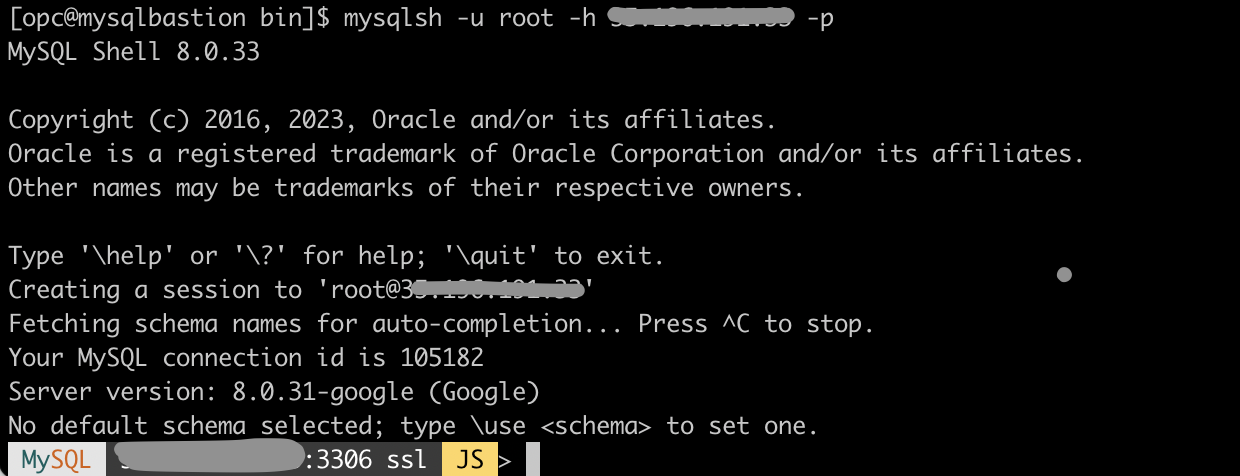The height and width of the screenshot is (476, 1240).
Task: Click the blinking cursor block at prompt
Action: coord(532,460)
